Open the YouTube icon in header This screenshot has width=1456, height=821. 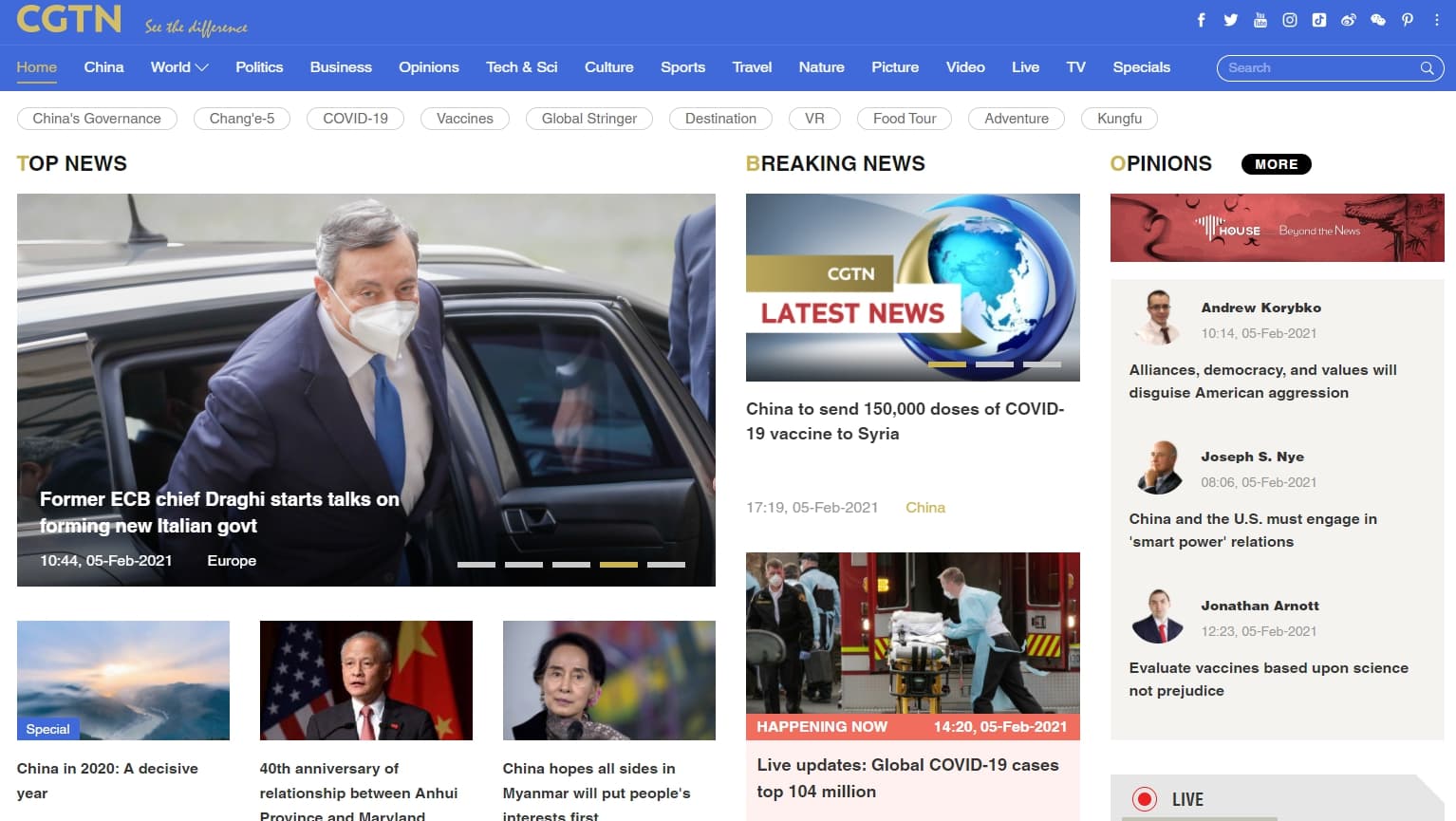[1260, 20]
